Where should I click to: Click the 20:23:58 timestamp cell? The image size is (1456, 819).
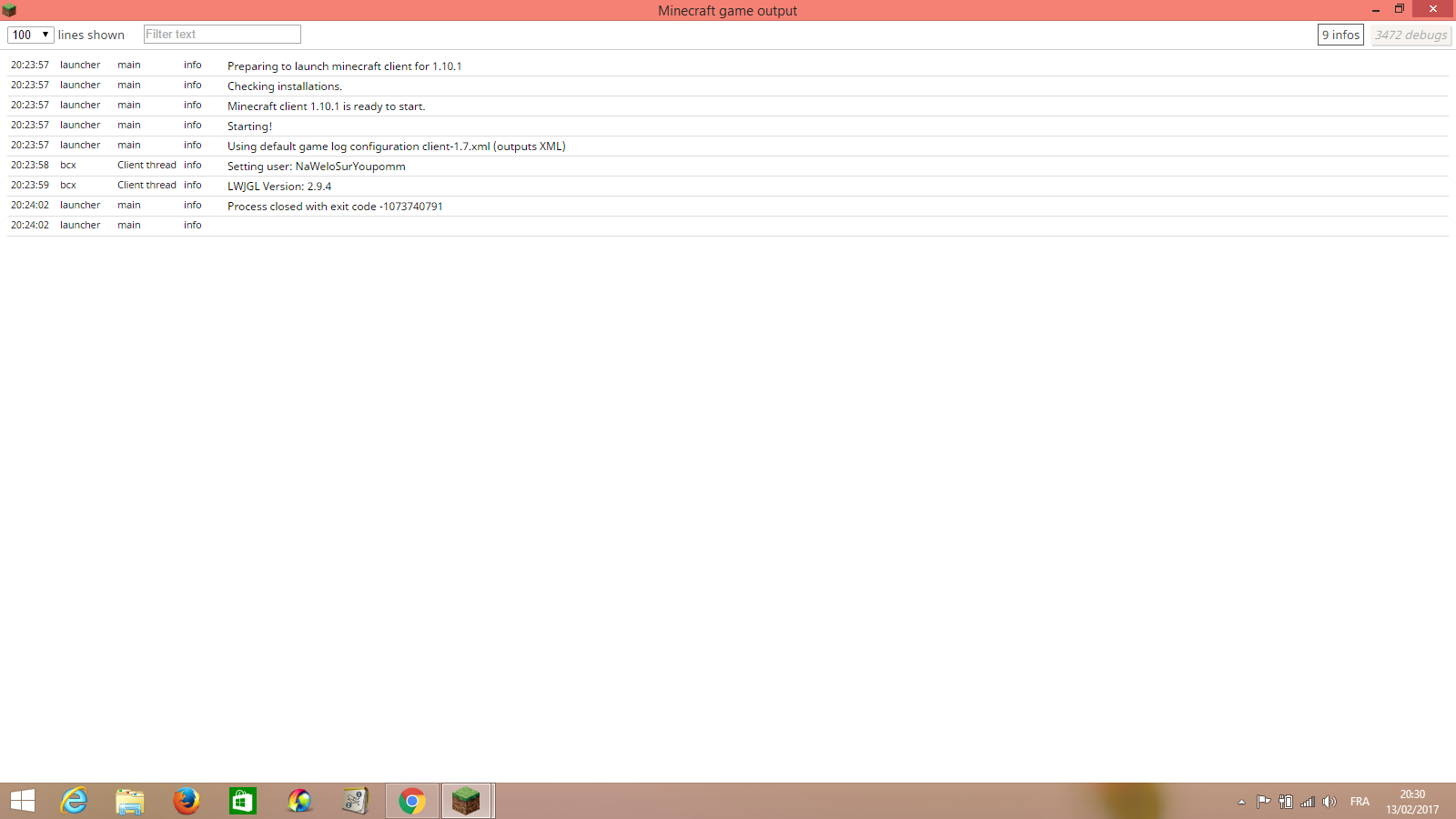pos(30,166)
